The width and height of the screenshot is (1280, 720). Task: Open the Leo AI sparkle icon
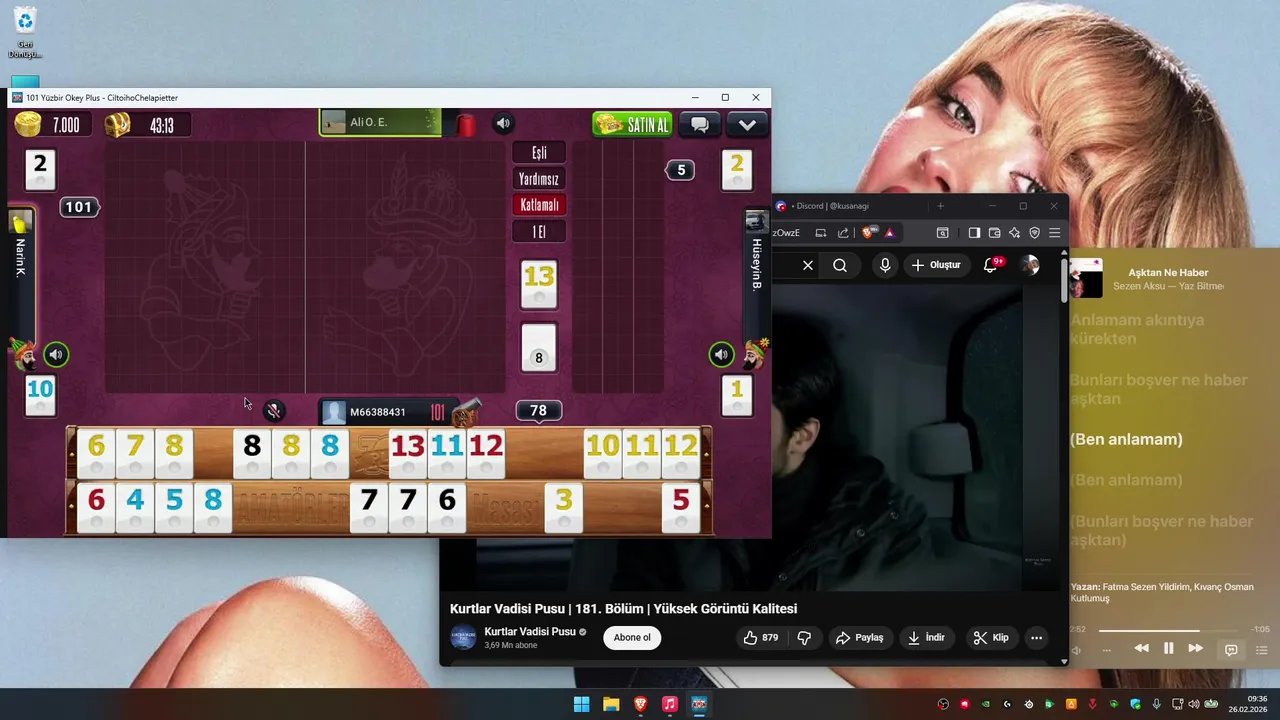coord(1014,233)
